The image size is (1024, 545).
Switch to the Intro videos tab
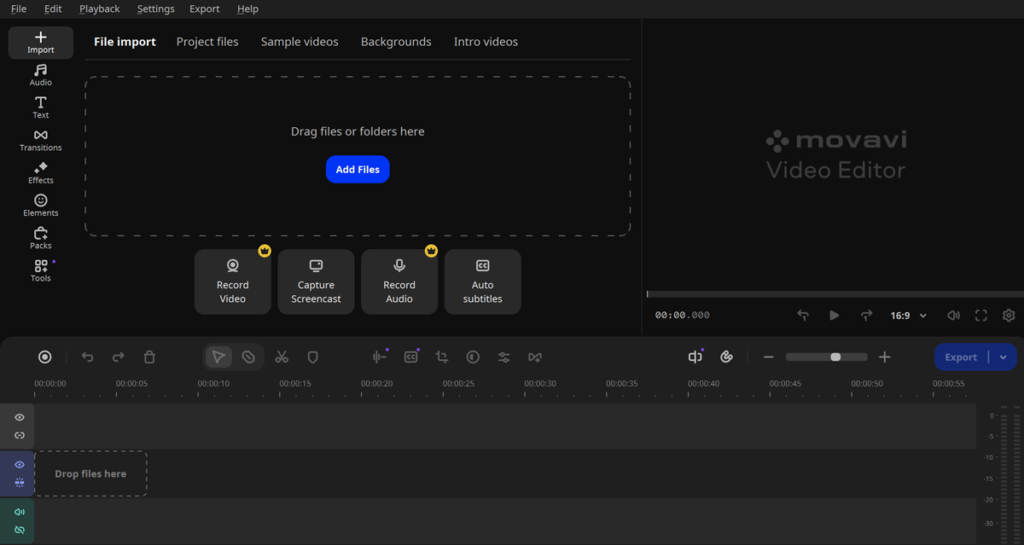tap(486, 41)
